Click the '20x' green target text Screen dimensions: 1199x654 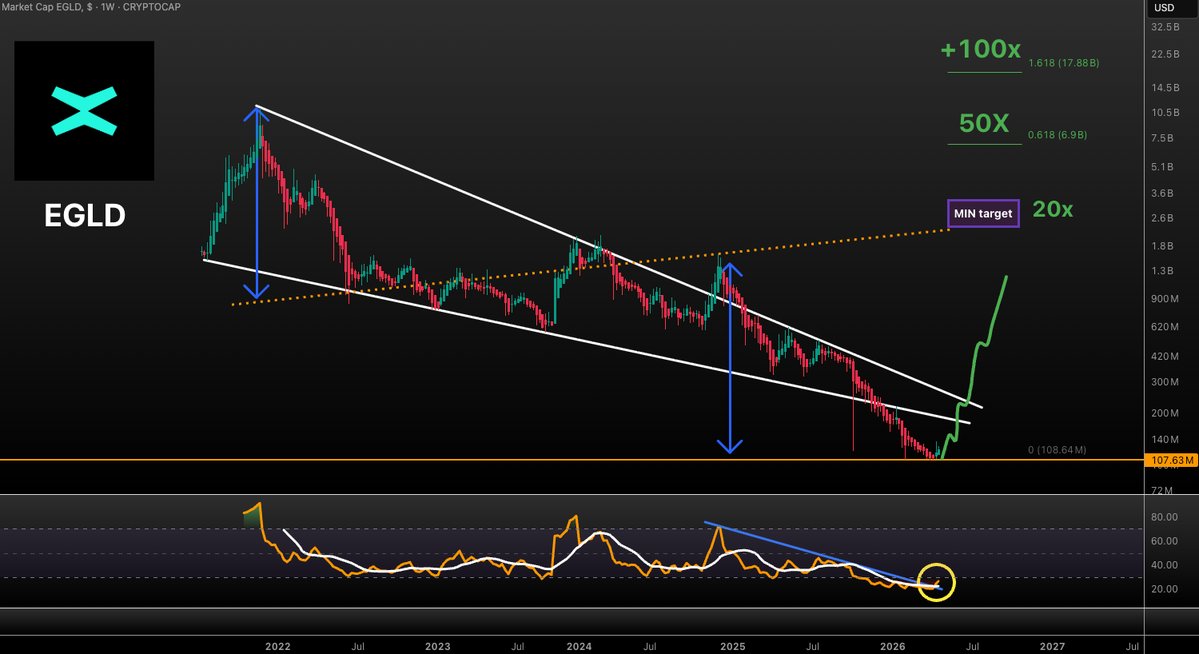[1052, 209]
